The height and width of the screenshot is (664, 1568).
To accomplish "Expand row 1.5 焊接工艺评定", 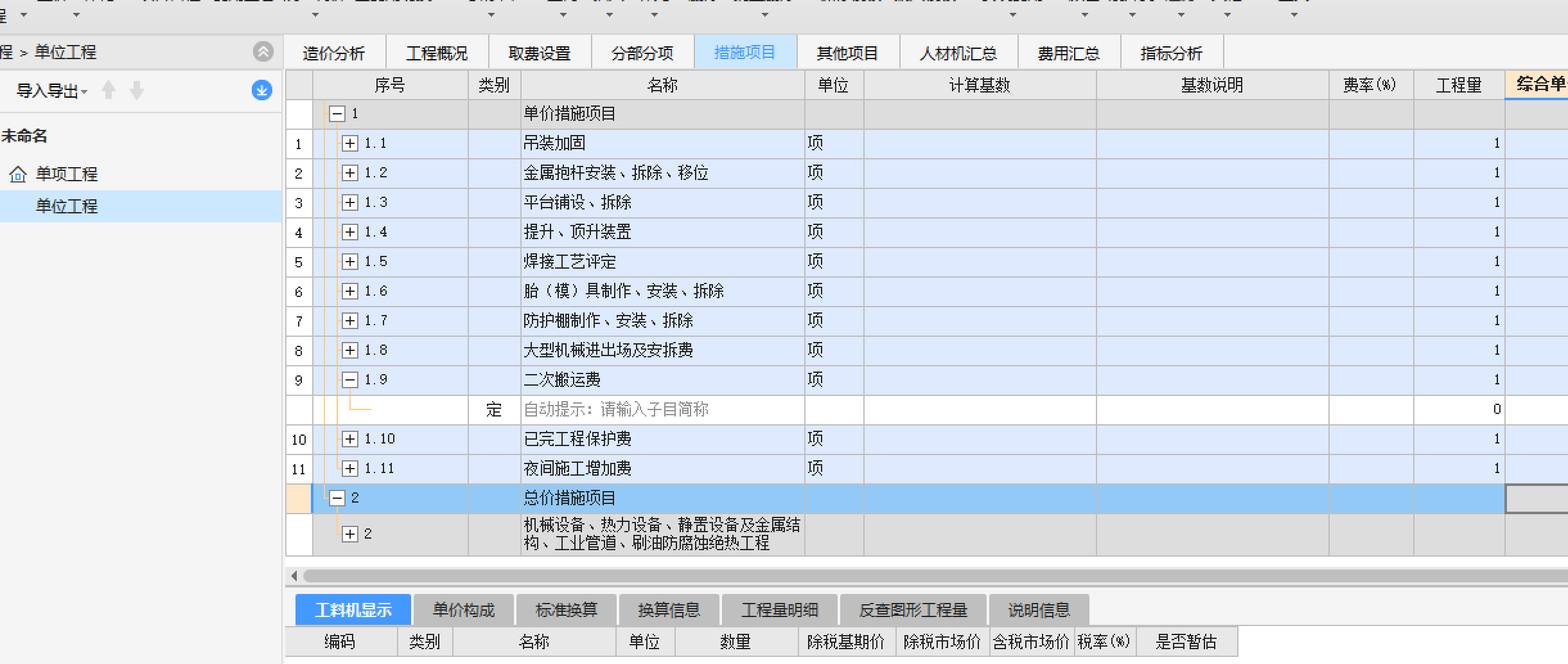I will (350, 262).
